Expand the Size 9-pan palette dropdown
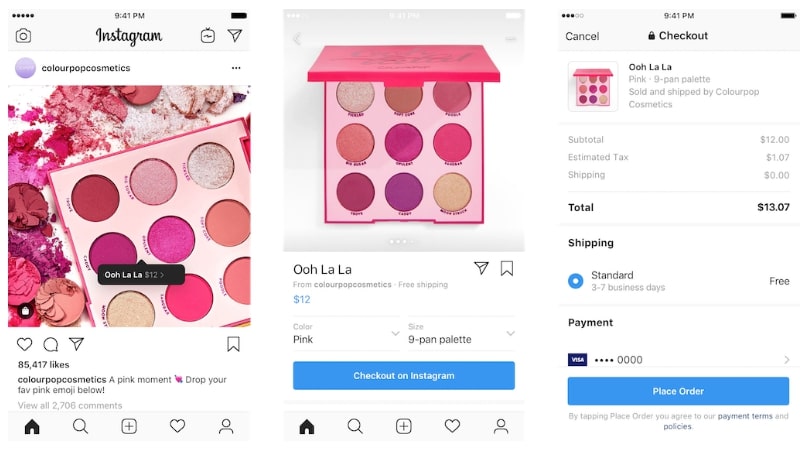 coord(461,334)
